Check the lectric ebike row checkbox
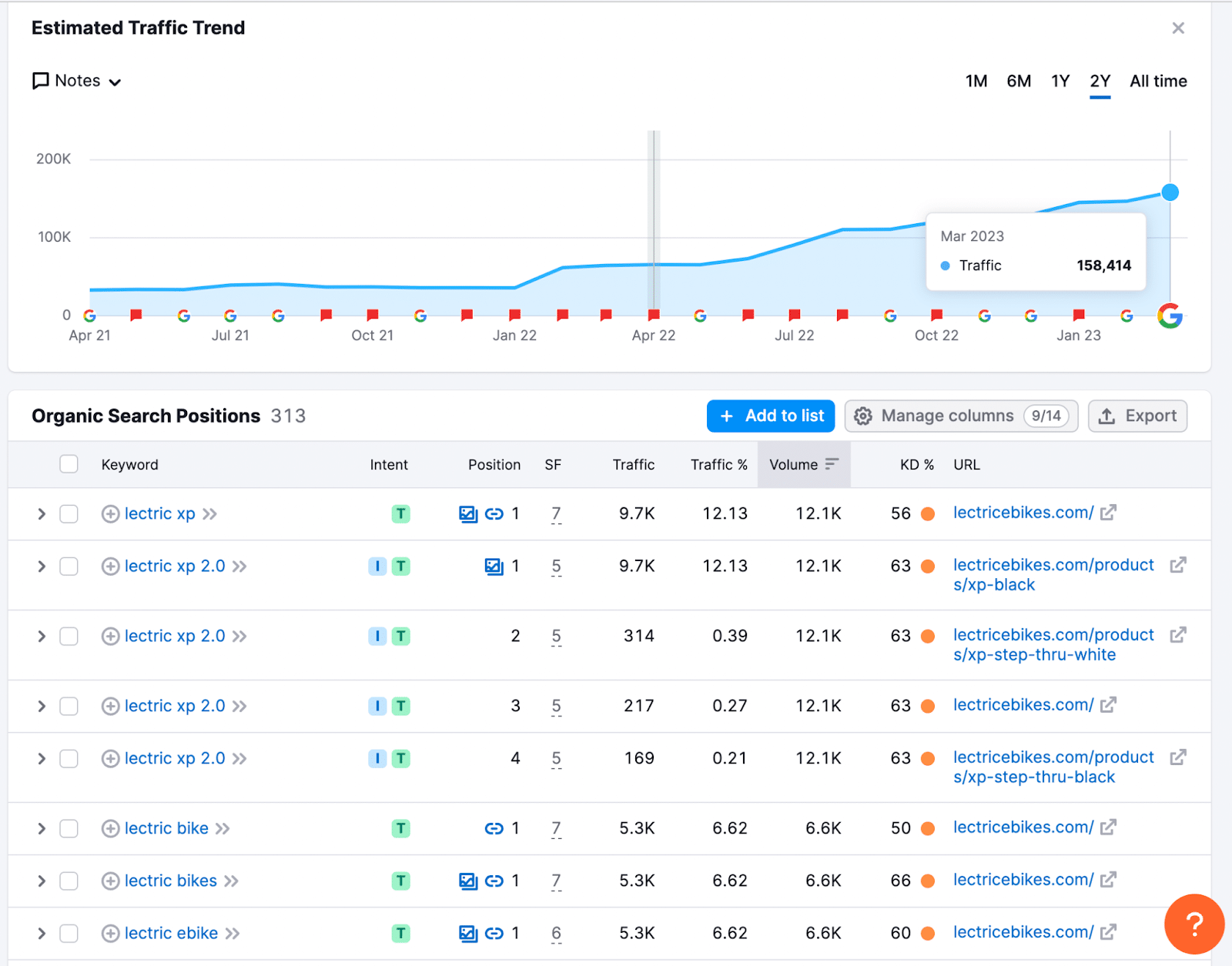This screenshot has width=1232, height=966. [69, 933]
